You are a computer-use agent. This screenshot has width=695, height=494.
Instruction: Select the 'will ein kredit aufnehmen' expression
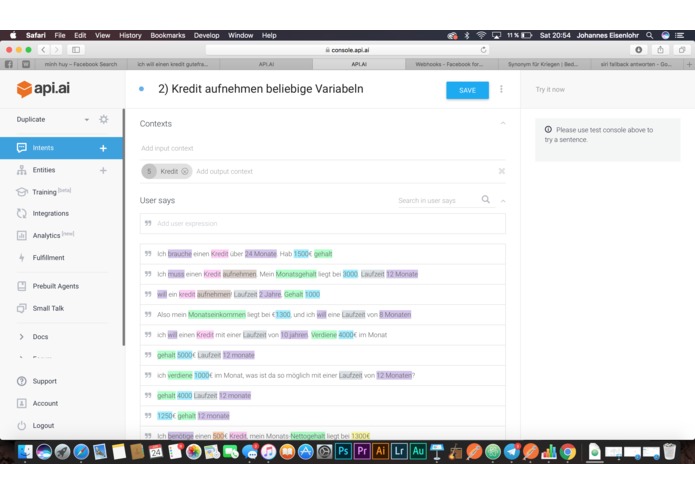tap(322, 294)
